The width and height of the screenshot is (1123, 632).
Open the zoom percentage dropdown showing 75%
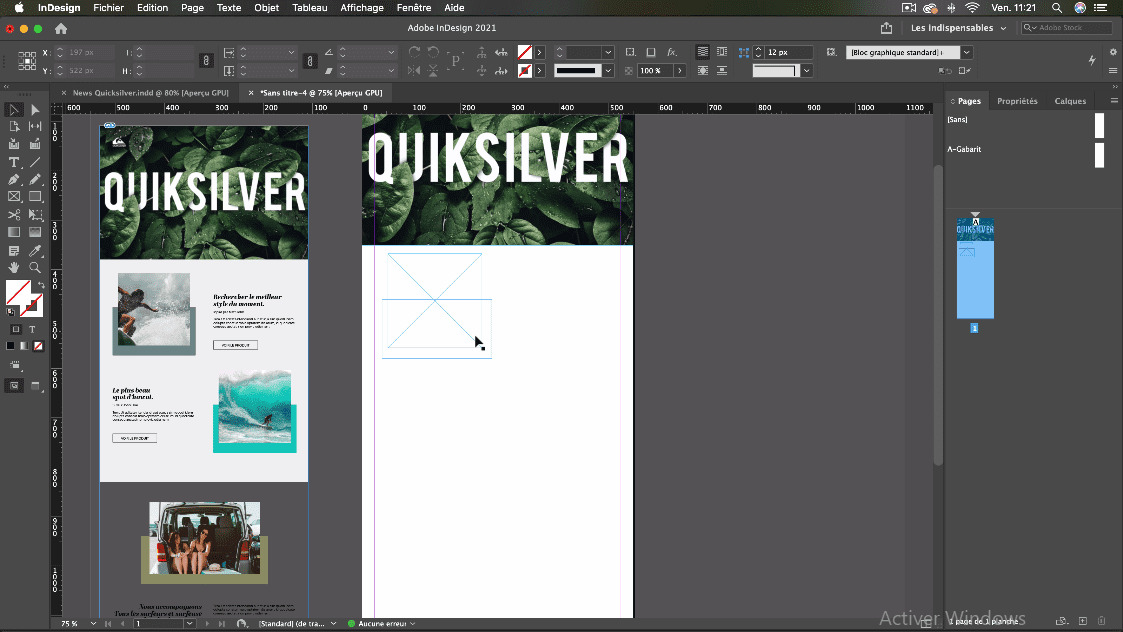(x=93, y=623)
